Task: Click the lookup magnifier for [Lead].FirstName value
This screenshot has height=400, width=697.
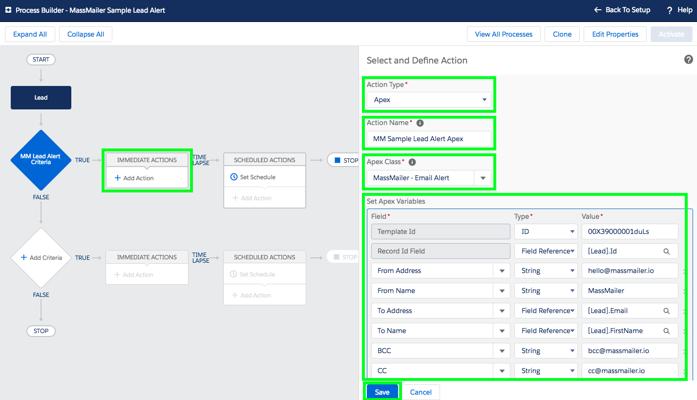Action: pos(666,331)
